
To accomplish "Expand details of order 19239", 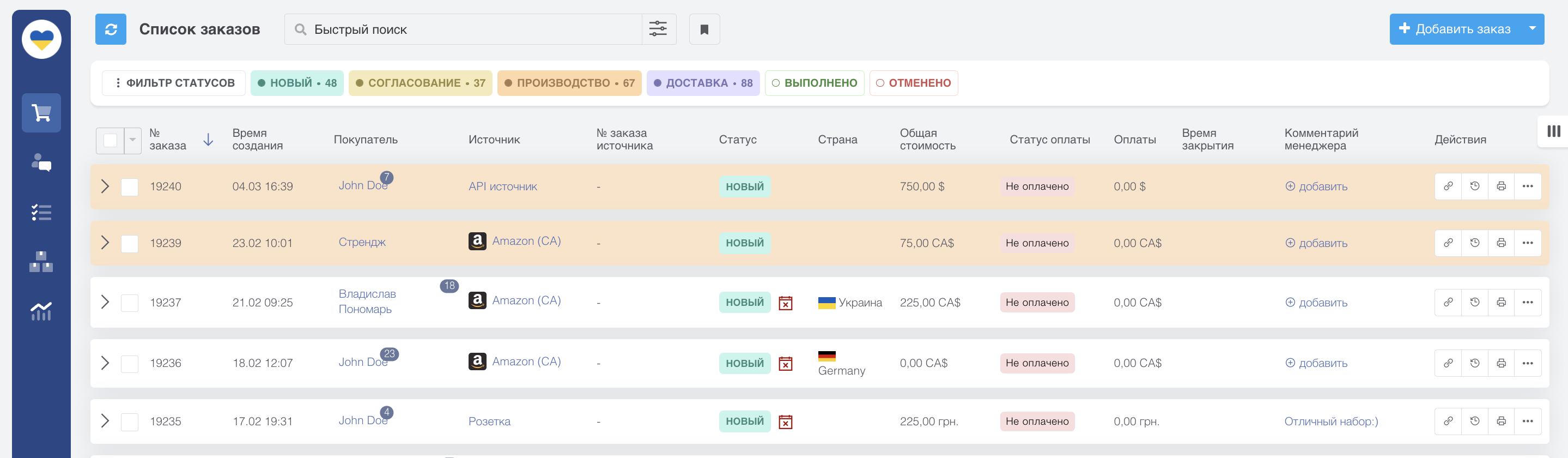I will pyautogui.click(x=105, y=243).
